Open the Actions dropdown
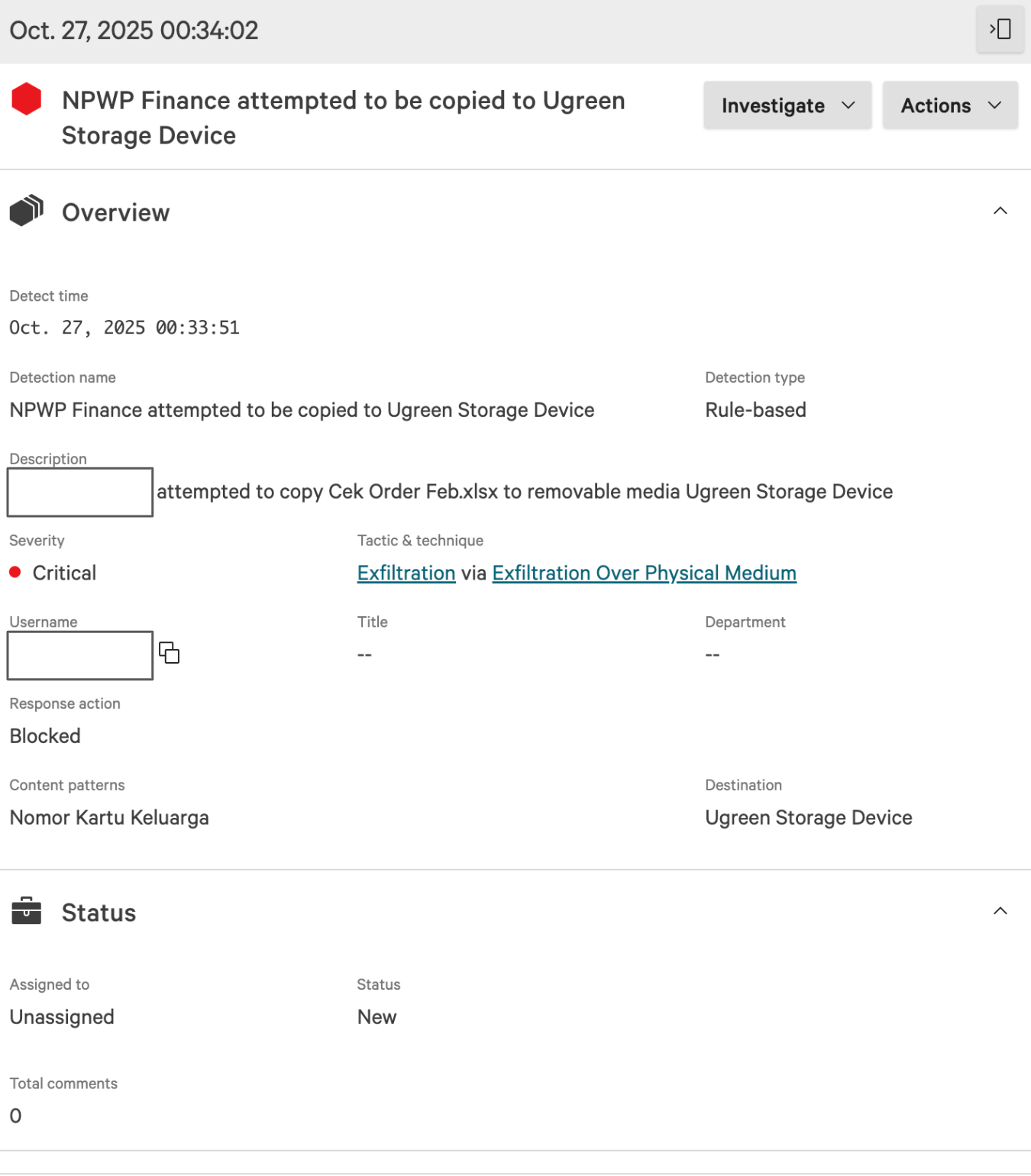Image resolution: width=1031 pixels, height=1176 pixels. 949,105
